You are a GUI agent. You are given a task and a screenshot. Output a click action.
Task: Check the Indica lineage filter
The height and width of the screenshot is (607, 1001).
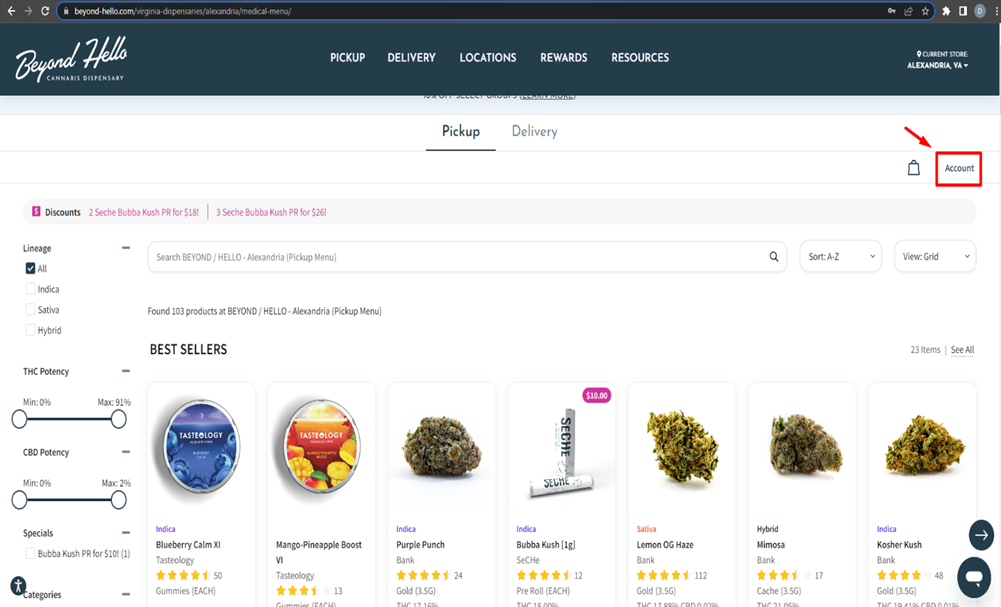30,289
